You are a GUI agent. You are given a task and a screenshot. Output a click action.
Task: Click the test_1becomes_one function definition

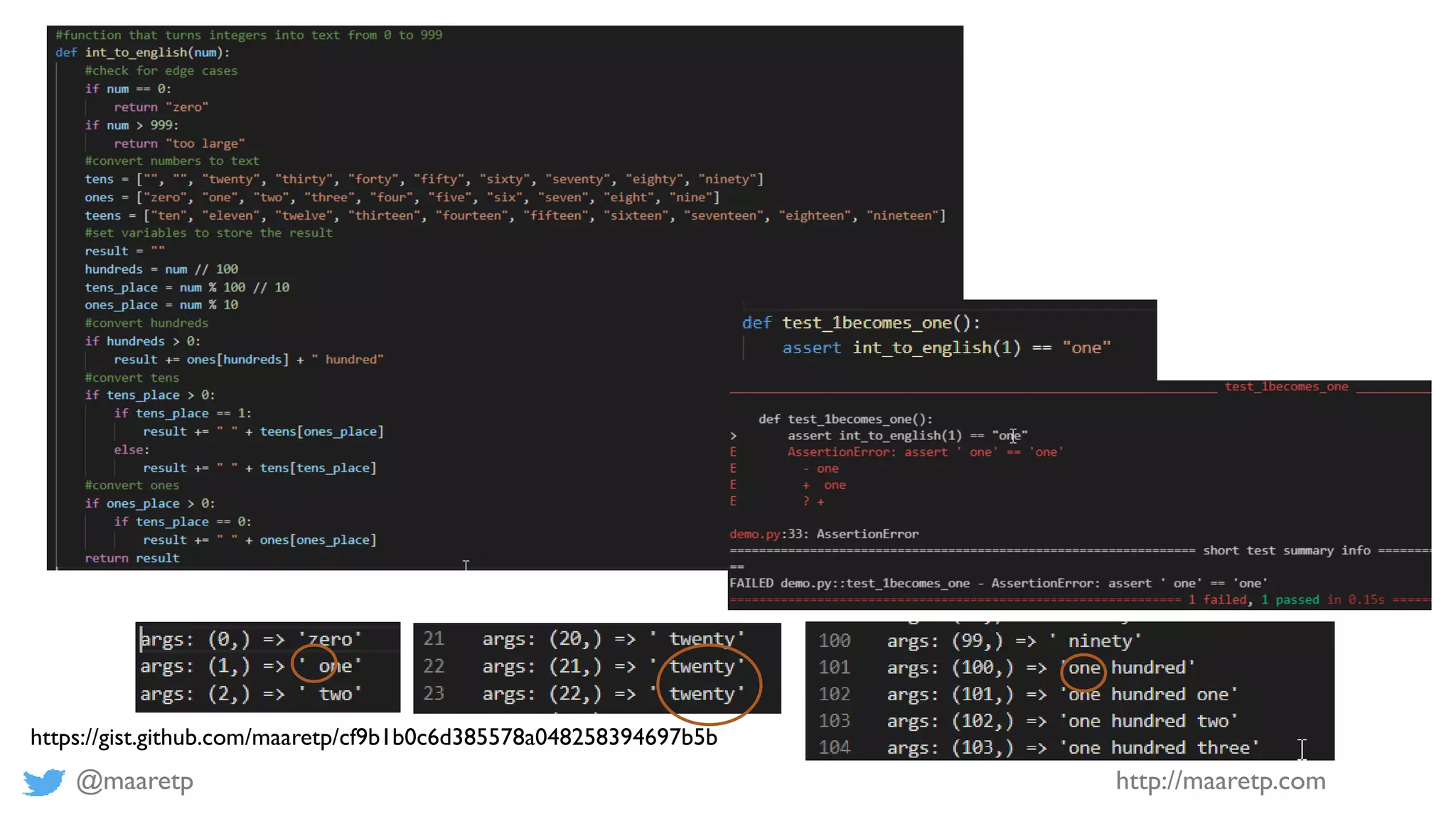coord(861,323)
